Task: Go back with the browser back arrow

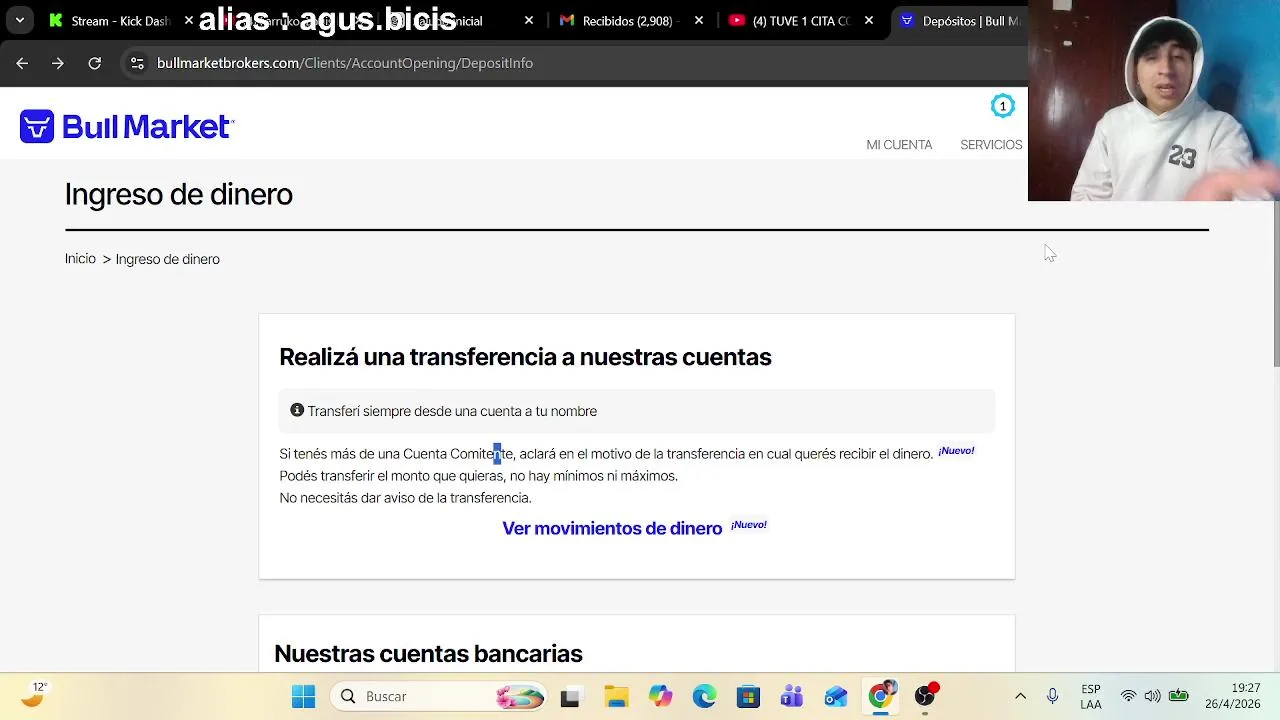Action: click(22, 63)
